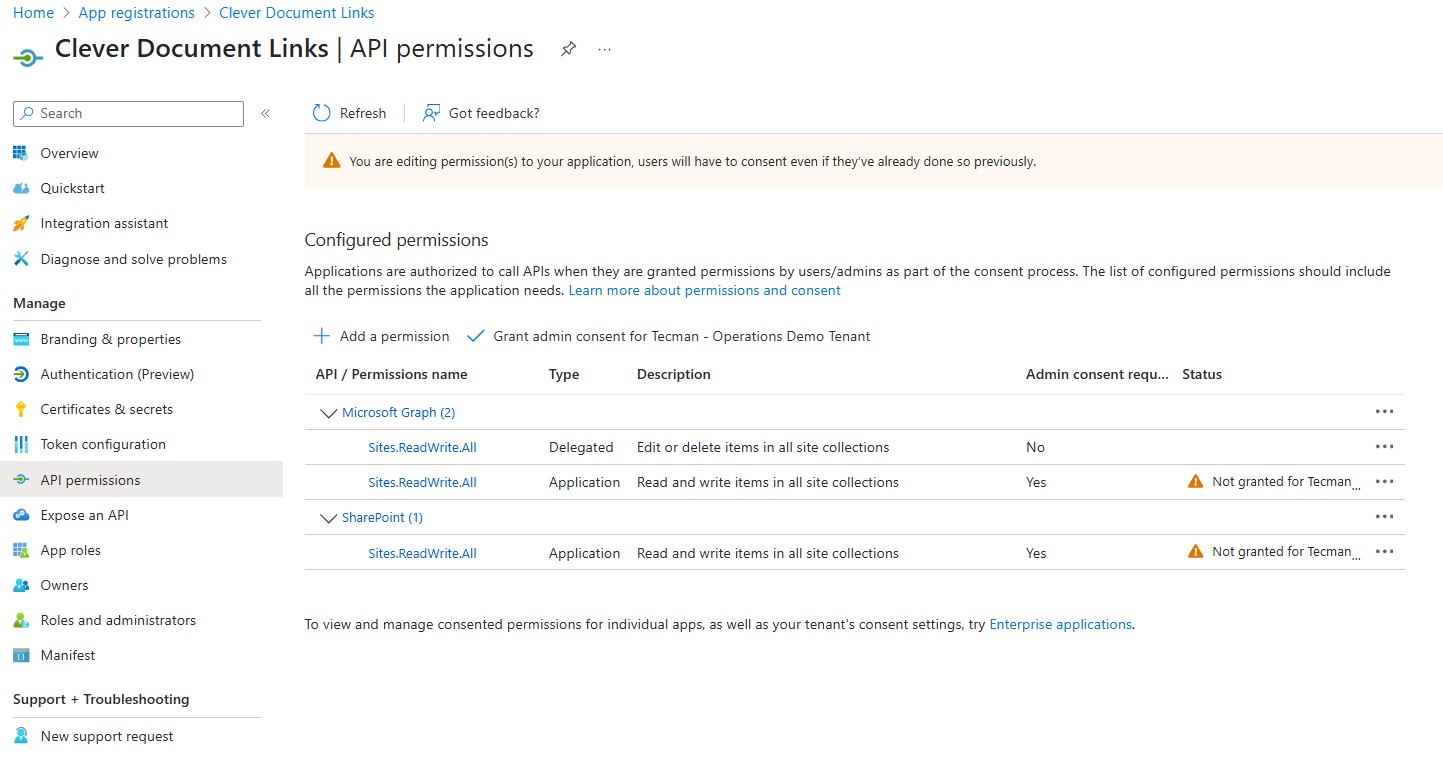1443x765 pixels.
Task: Click the Clever Document Links app logo icon
Action: pos(27,57)
